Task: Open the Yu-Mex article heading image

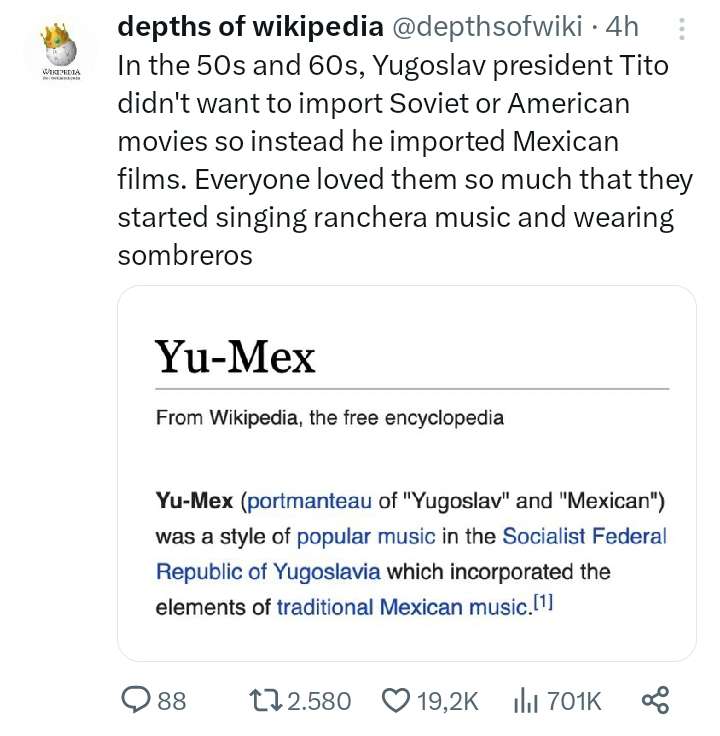Action: [235, 357]
